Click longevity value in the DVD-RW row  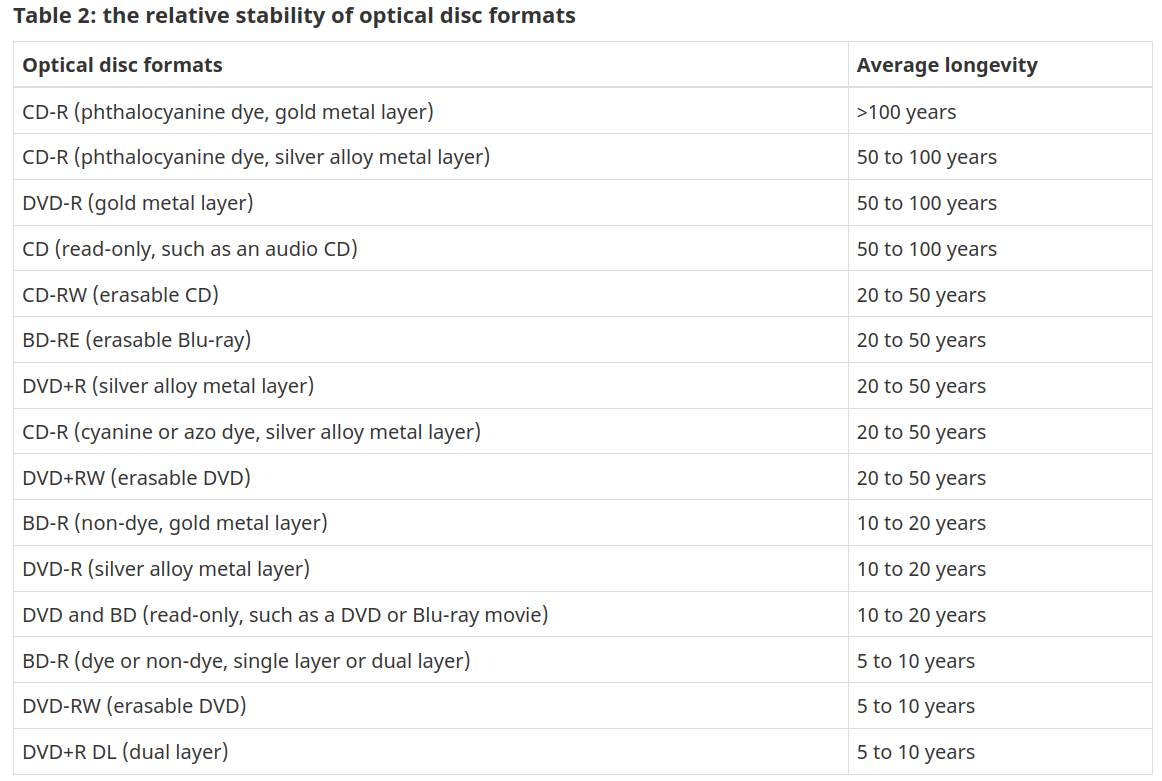[x=916, y=706]
